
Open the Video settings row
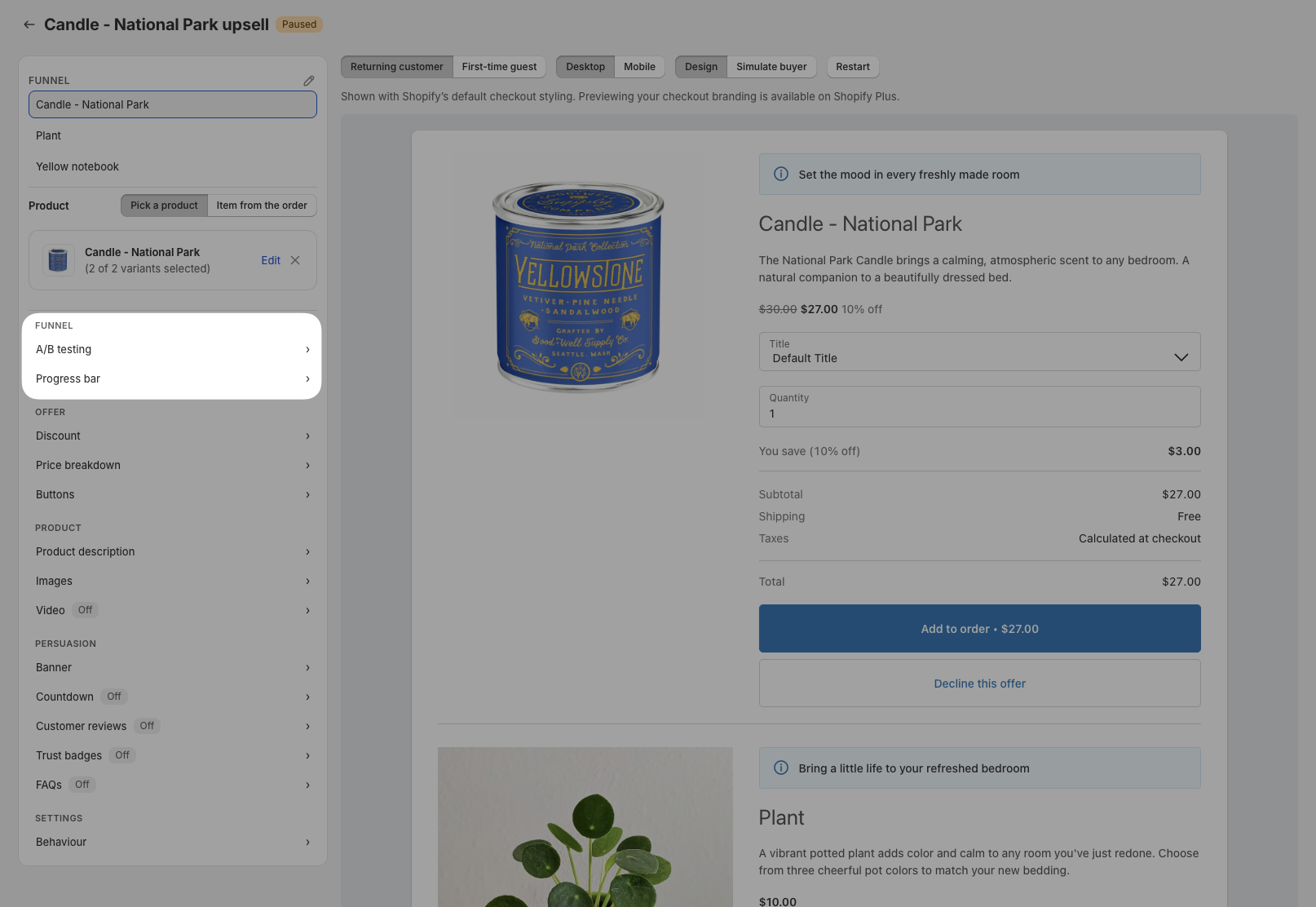click(173, 610)
